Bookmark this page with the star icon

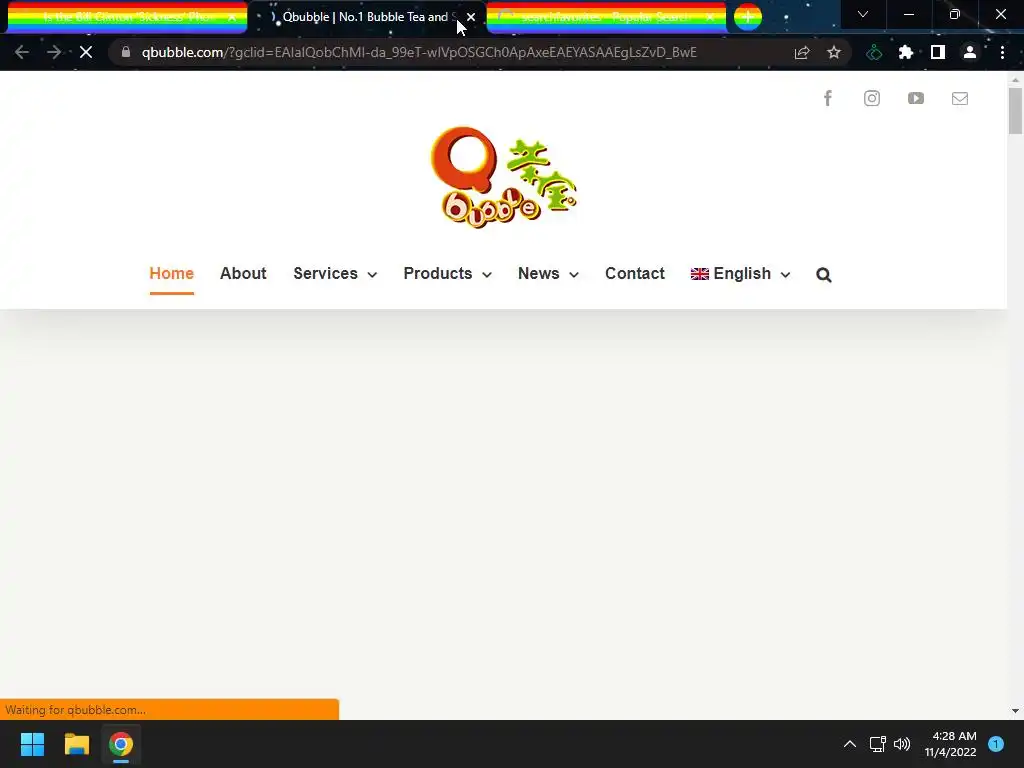pyautogui.click(x=834, y=52)
